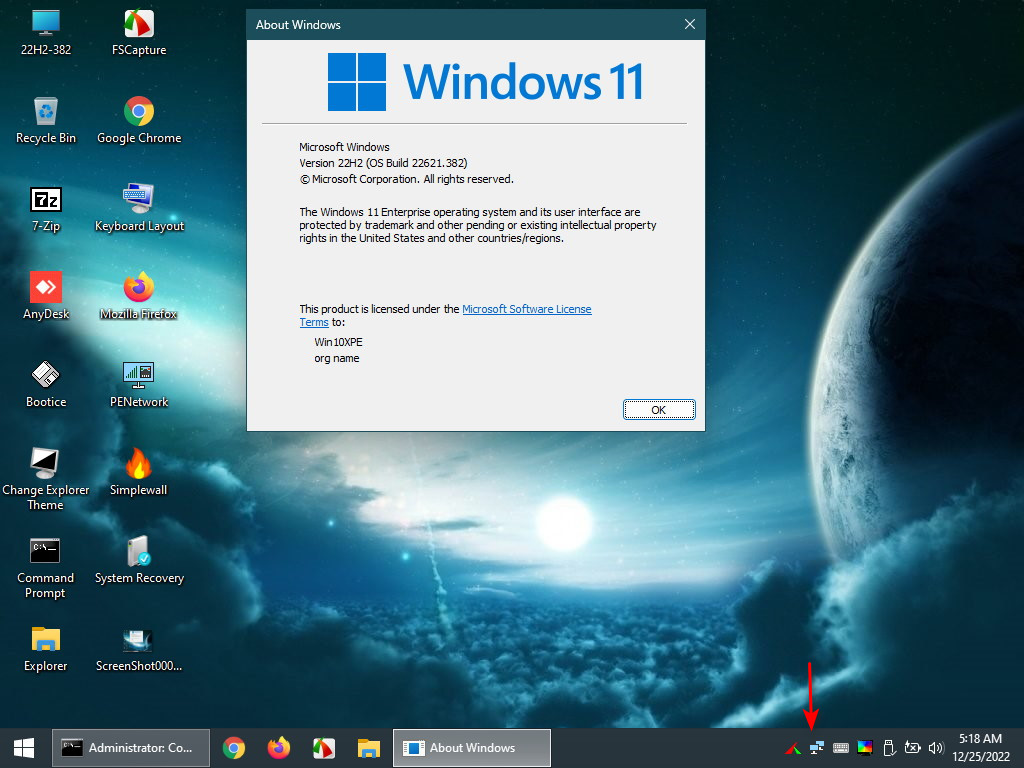Select the AnyDesk desktop icon
This screenshot has width=1024, height=768.
tap(46, 297)
